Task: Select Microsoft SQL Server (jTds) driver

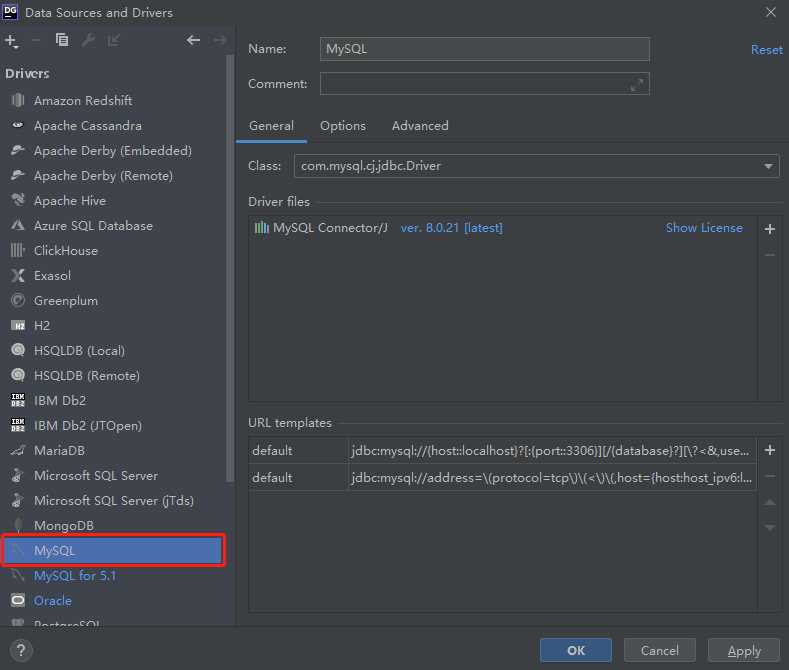Action: (113, 500)
